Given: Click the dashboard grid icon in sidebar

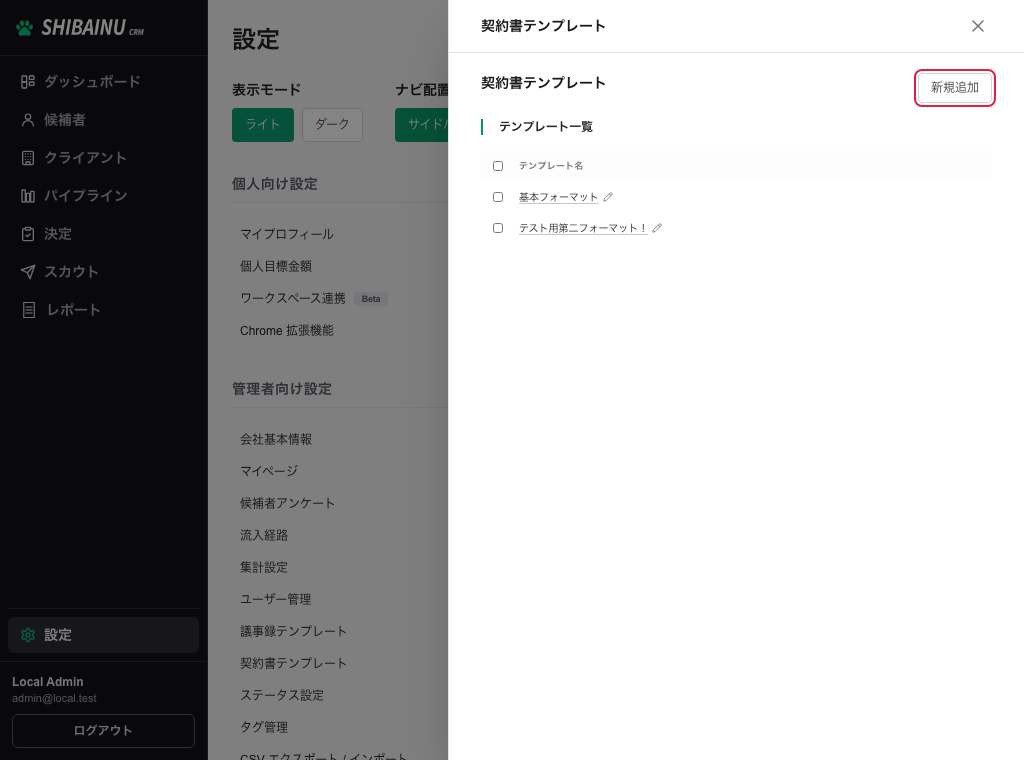Looking at the screenshot, I should pyautogui.click(x=27, y=82).
